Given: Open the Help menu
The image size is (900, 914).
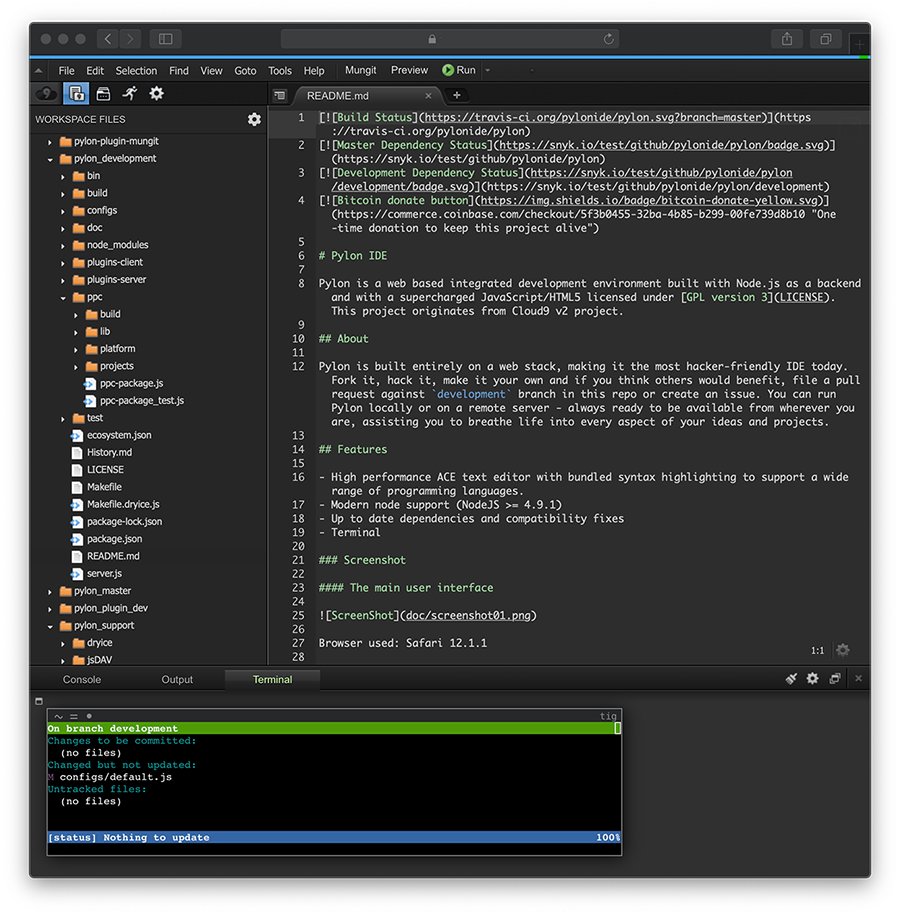Looking at the screenshot, I should 314,71.
